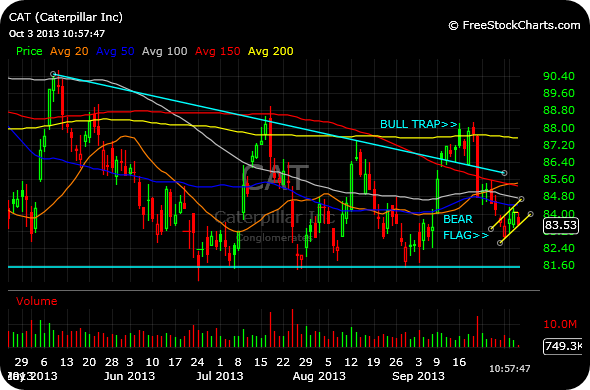
Task: Click the CAT (Caterpillar Inc) chart title
Action: pyautogui.click(x=66, y=17)
